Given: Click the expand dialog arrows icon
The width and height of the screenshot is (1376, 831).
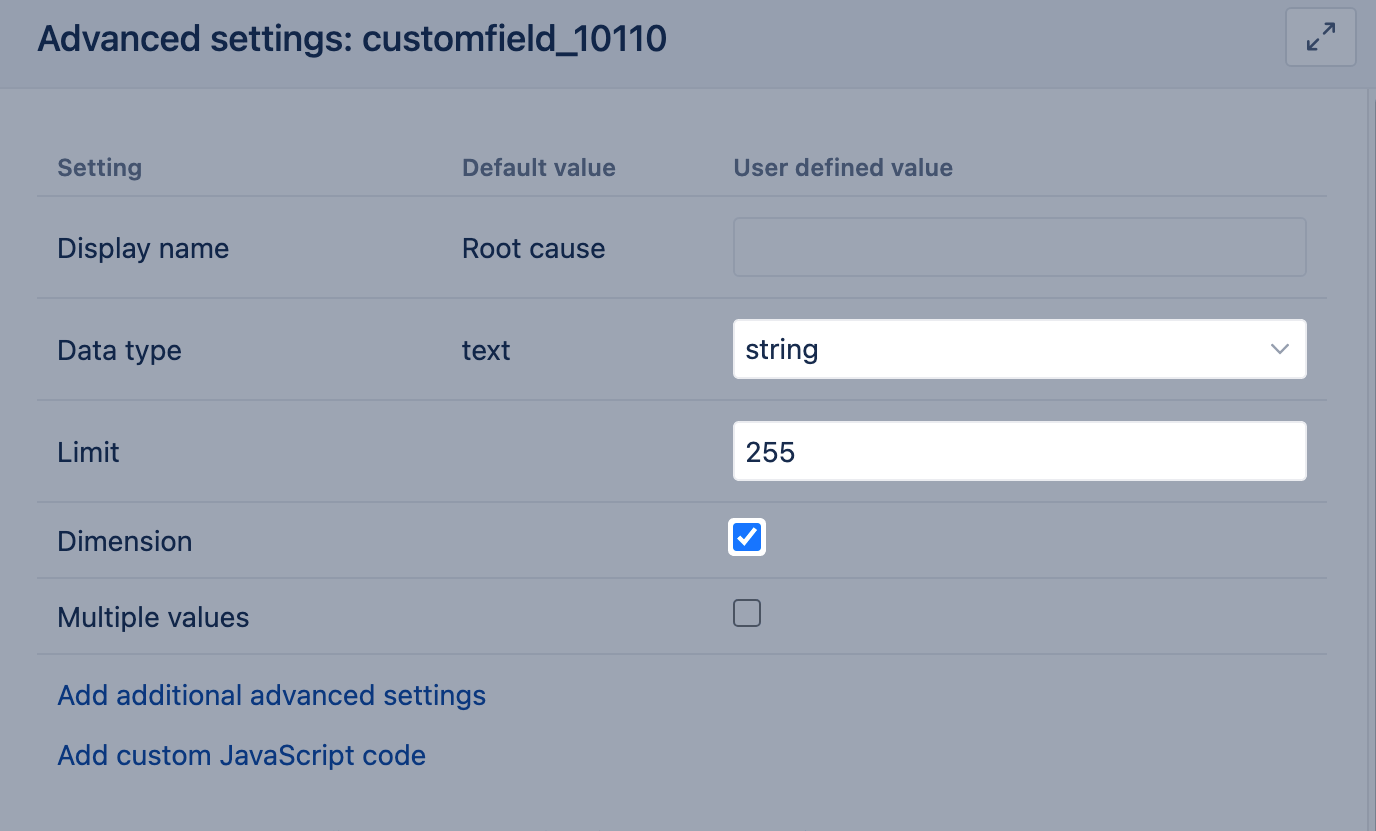Looking at the screenshot, I should tap(1320, 38).
